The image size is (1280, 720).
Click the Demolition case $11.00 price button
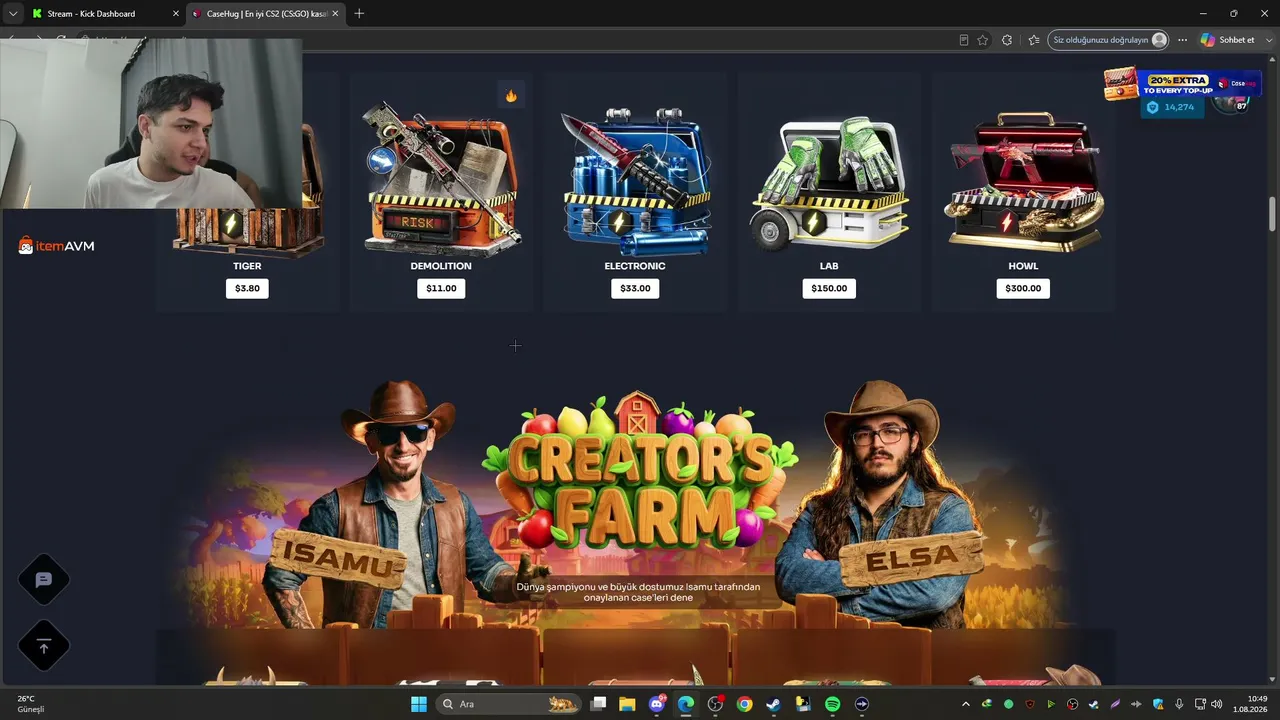[x=441, y=288]
